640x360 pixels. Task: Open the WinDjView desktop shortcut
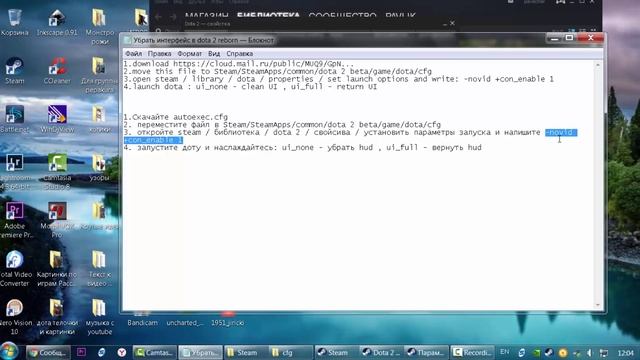point(57,118)
